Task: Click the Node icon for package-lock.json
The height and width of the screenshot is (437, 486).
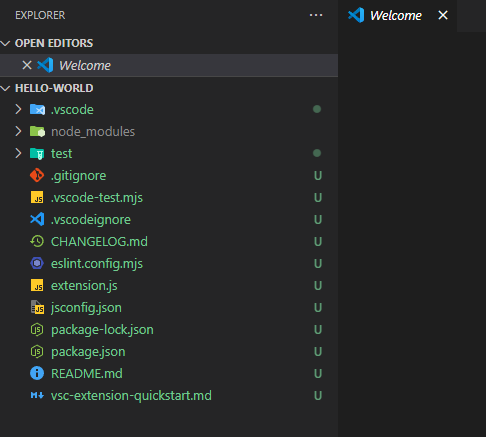Action: (x=37, y=330)
